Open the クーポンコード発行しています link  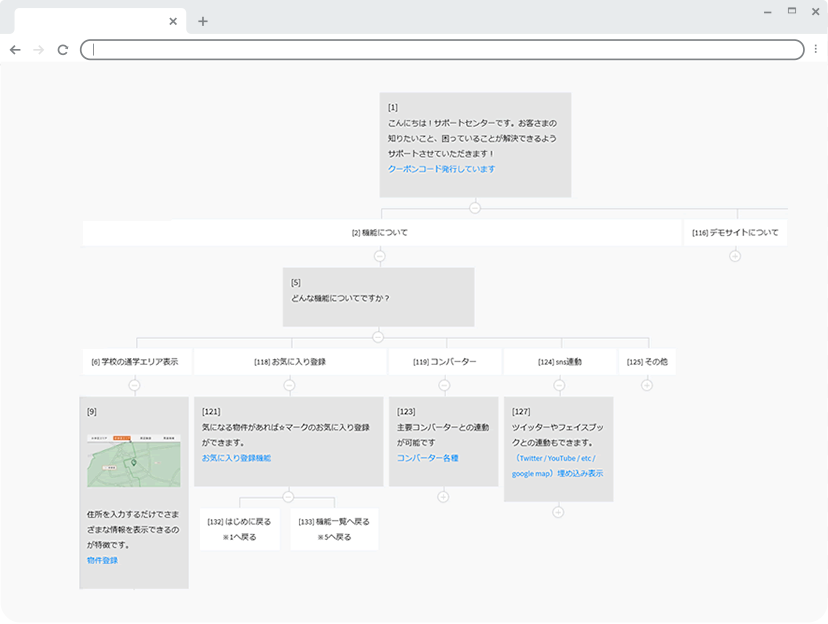(x=441, y=169)
